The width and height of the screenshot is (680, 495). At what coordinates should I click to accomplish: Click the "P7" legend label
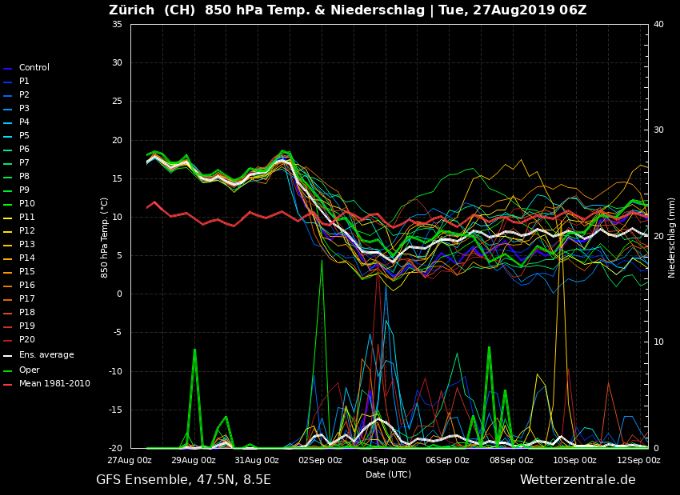pos(24,163)
